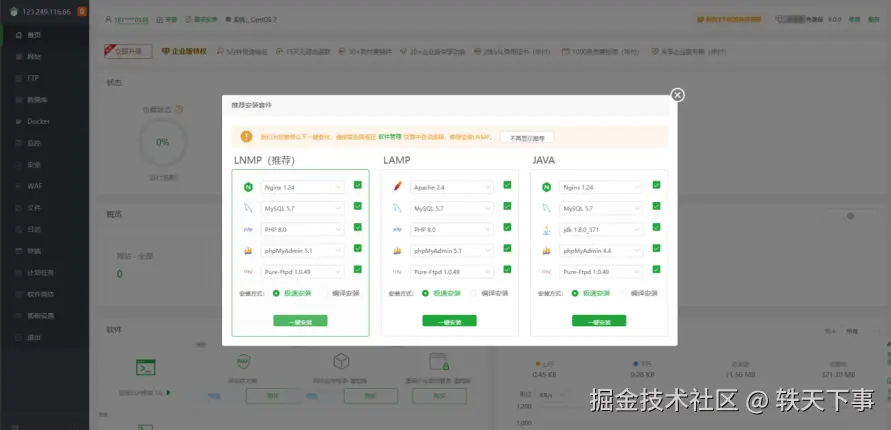Screen dimensions: 891x430
Task: Click the 网站 count value 0 in overview
Action: coord(119,274)
